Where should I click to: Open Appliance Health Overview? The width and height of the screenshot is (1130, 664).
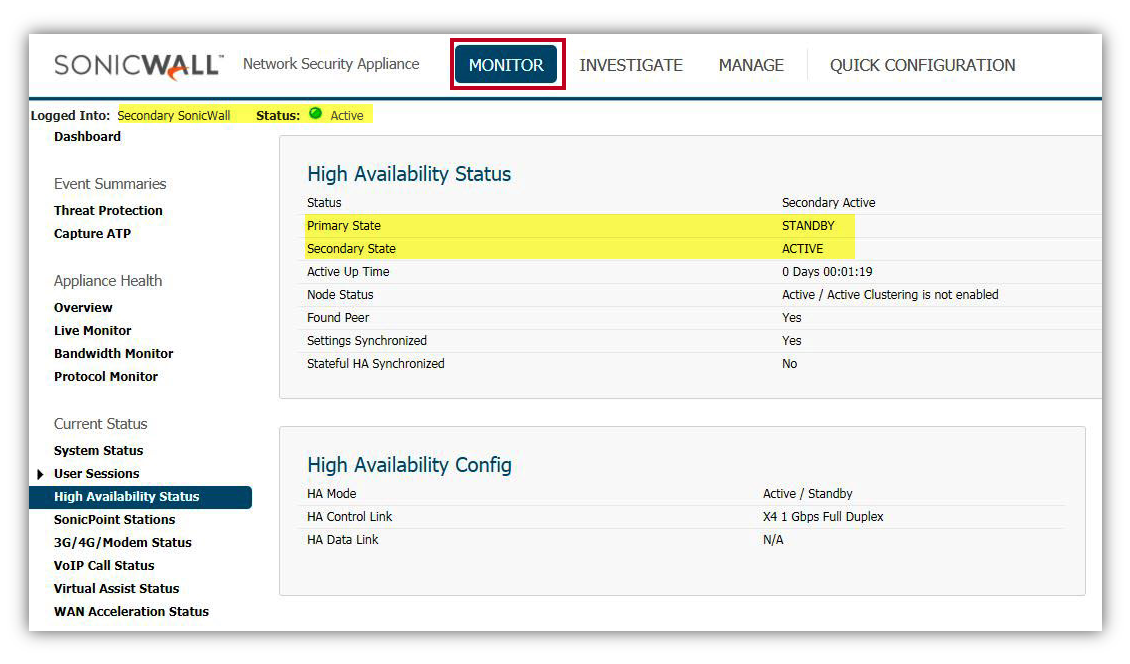pyautogui.click(x=83, y=308)
